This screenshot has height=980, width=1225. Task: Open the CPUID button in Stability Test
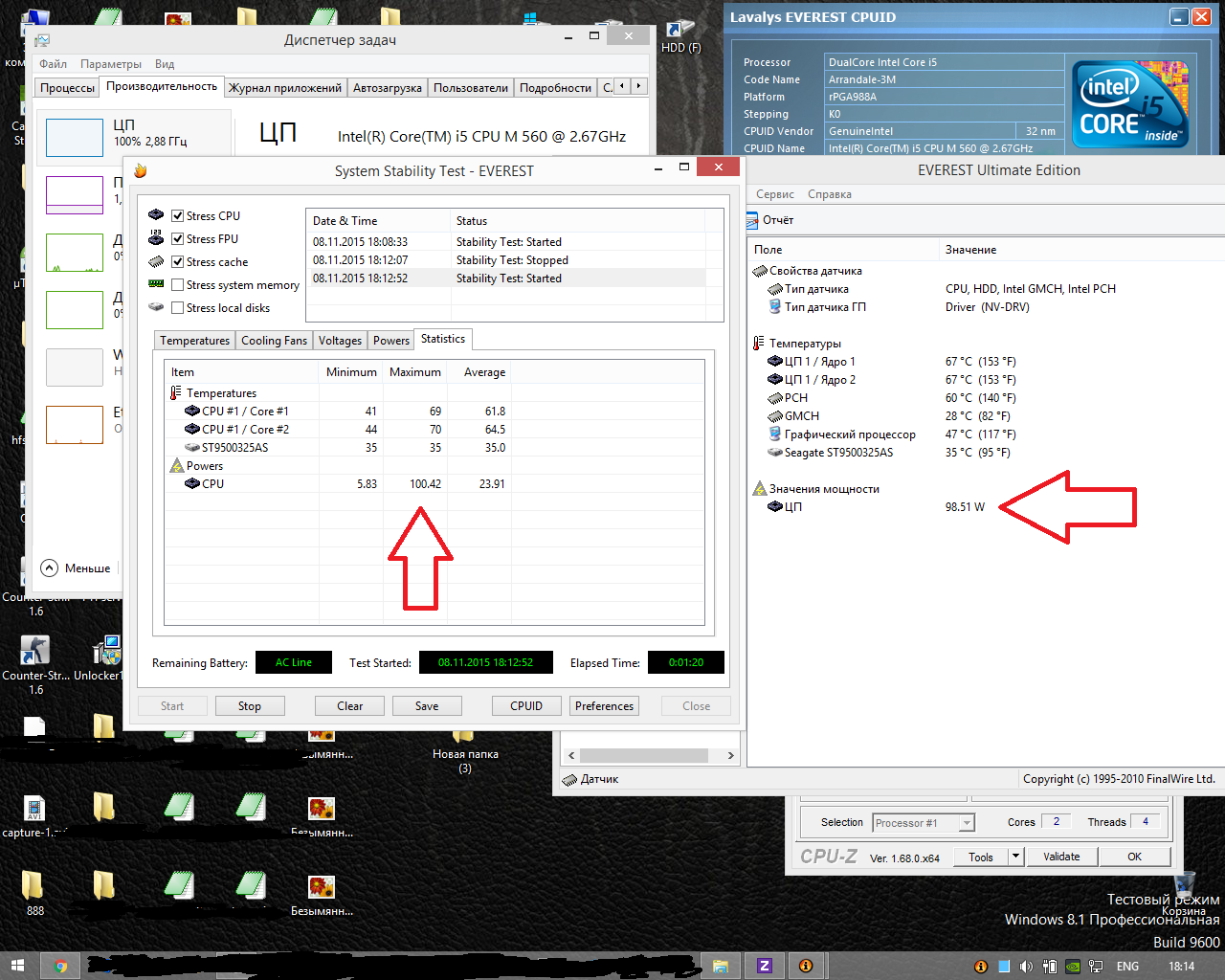coord(526,705)
